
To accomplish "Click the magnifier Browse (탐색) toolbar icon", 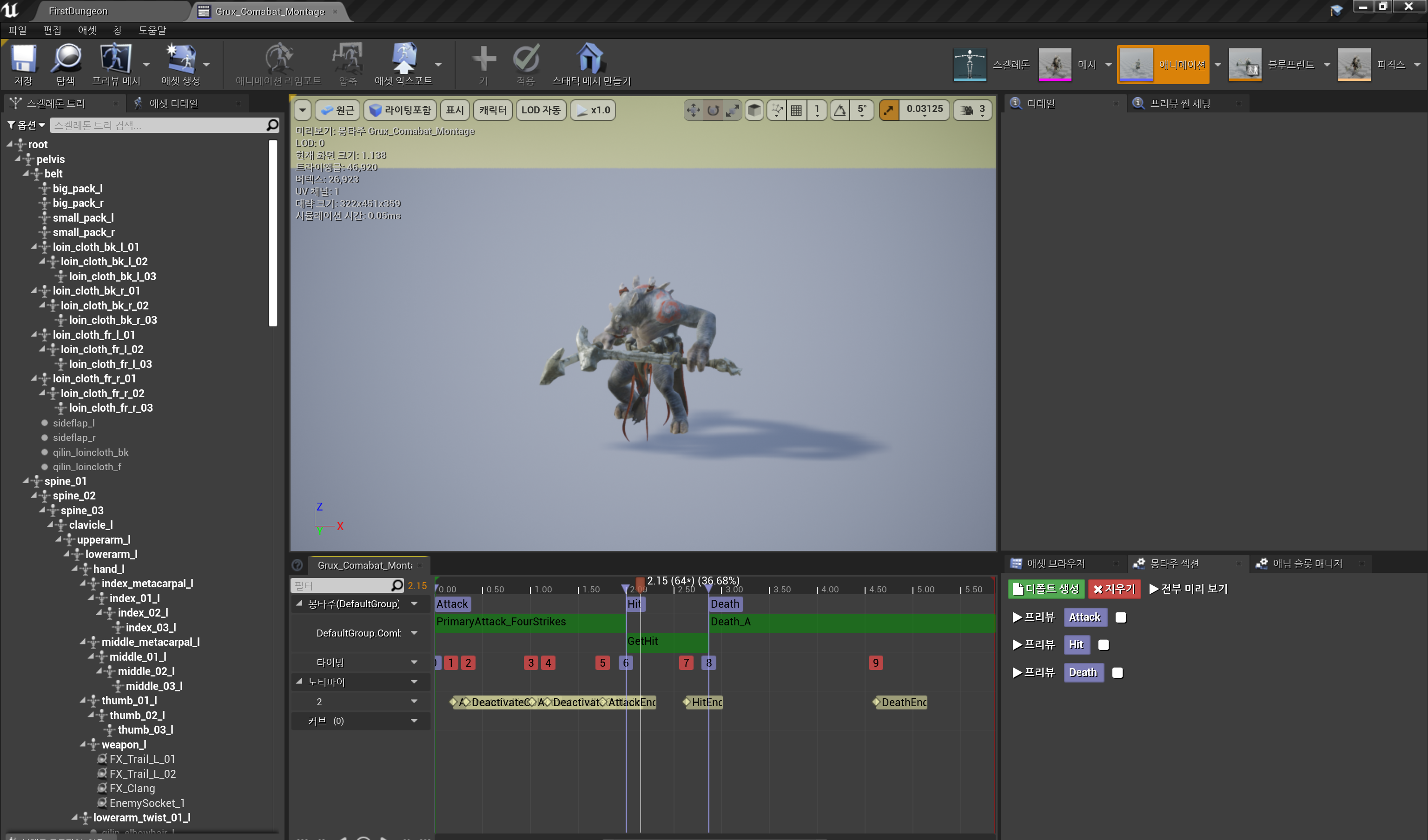I will tap(66, 59).
